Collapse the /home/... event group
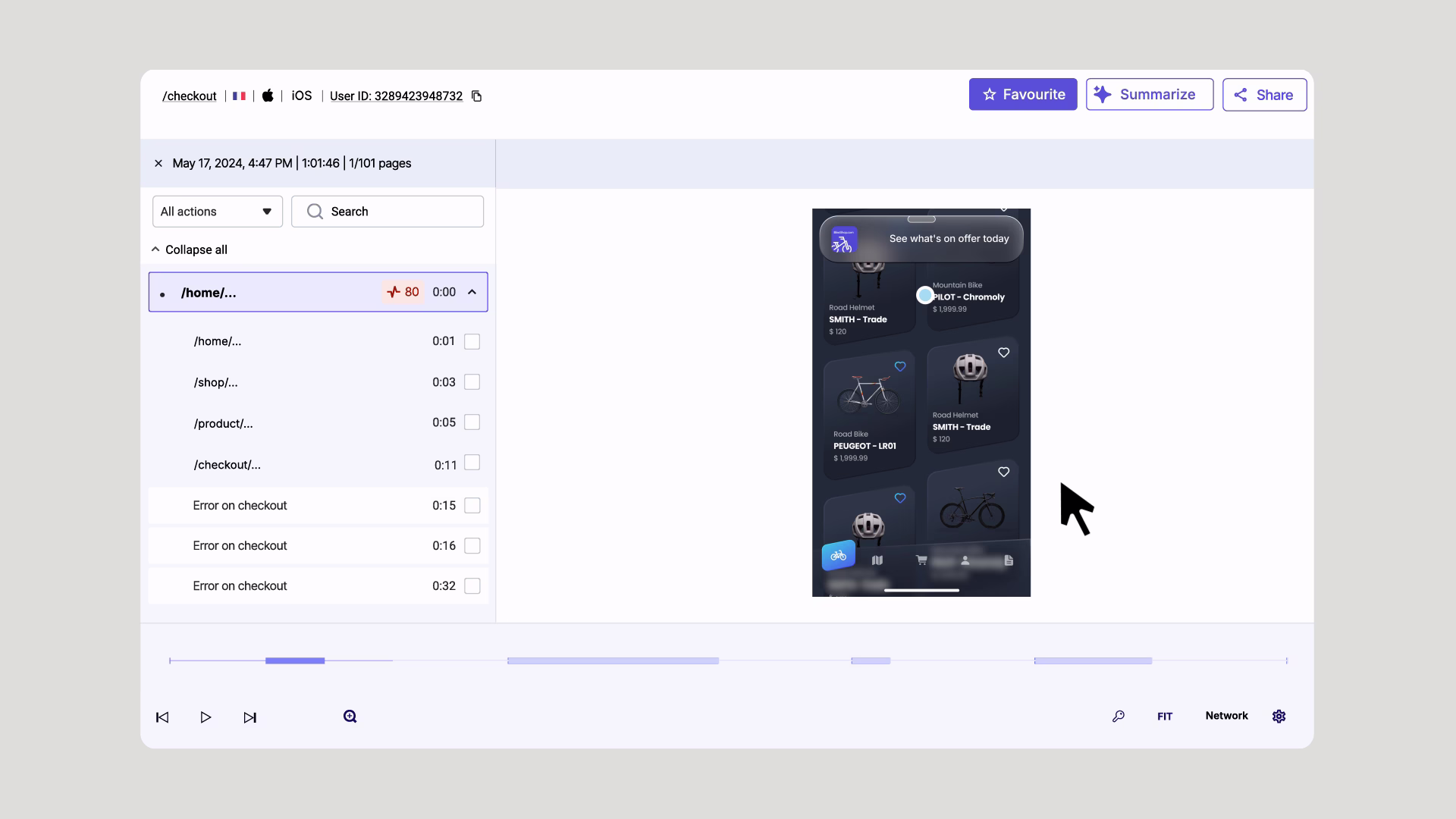Image resolution: width=1456 pixels, height=819 pixels. click(x=472, y=292)
